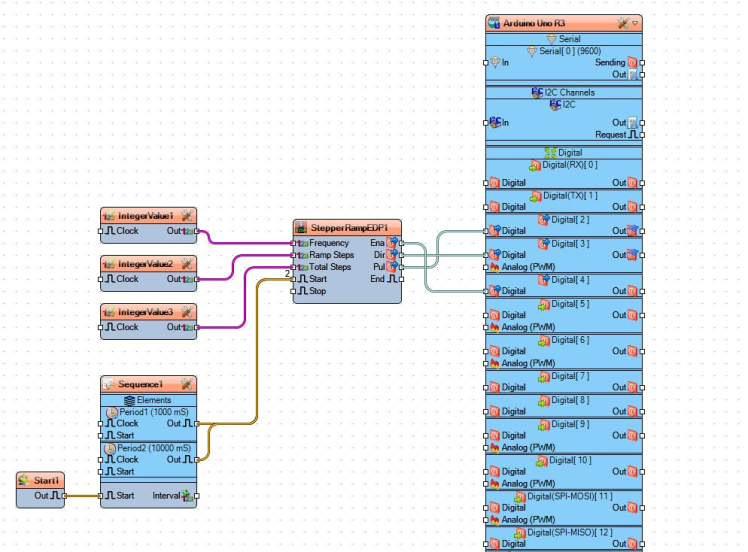Click the StepperRampEDP1 component icon
748x552 pixels.
pos(301,228)
